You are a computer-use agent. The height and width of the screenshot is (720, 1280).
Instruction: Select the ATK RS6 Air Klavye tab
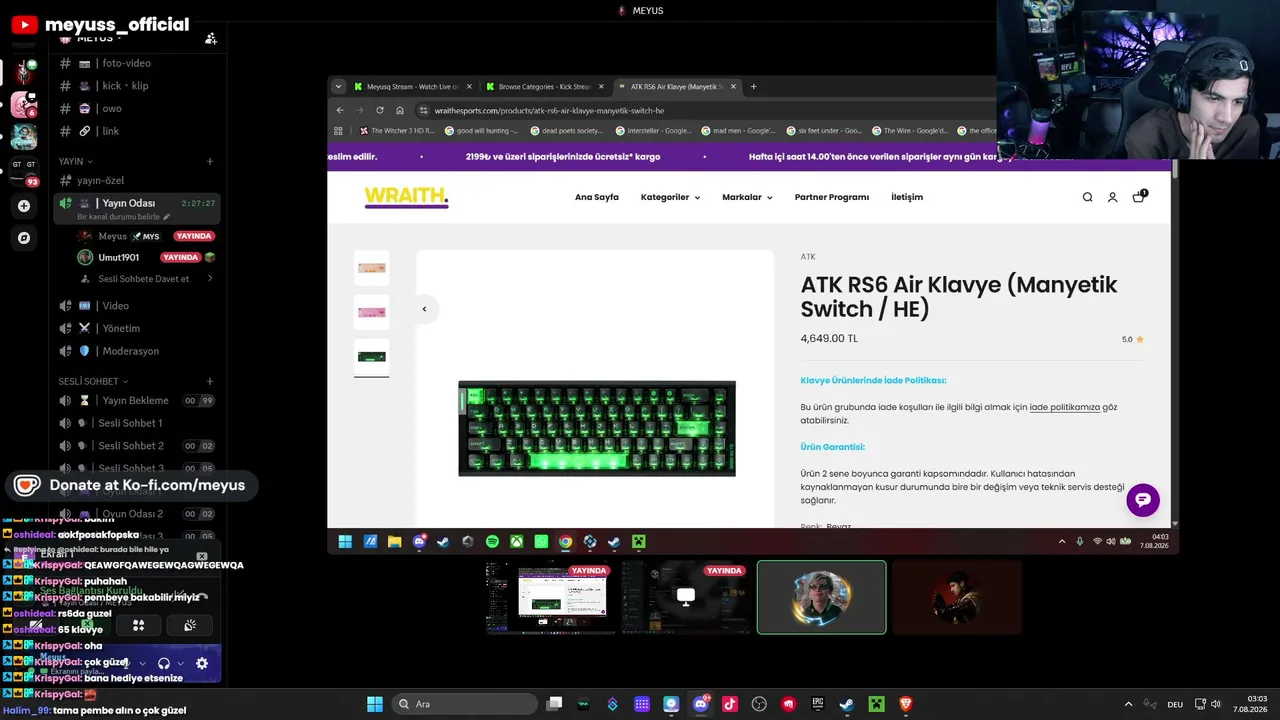(677, 87)
